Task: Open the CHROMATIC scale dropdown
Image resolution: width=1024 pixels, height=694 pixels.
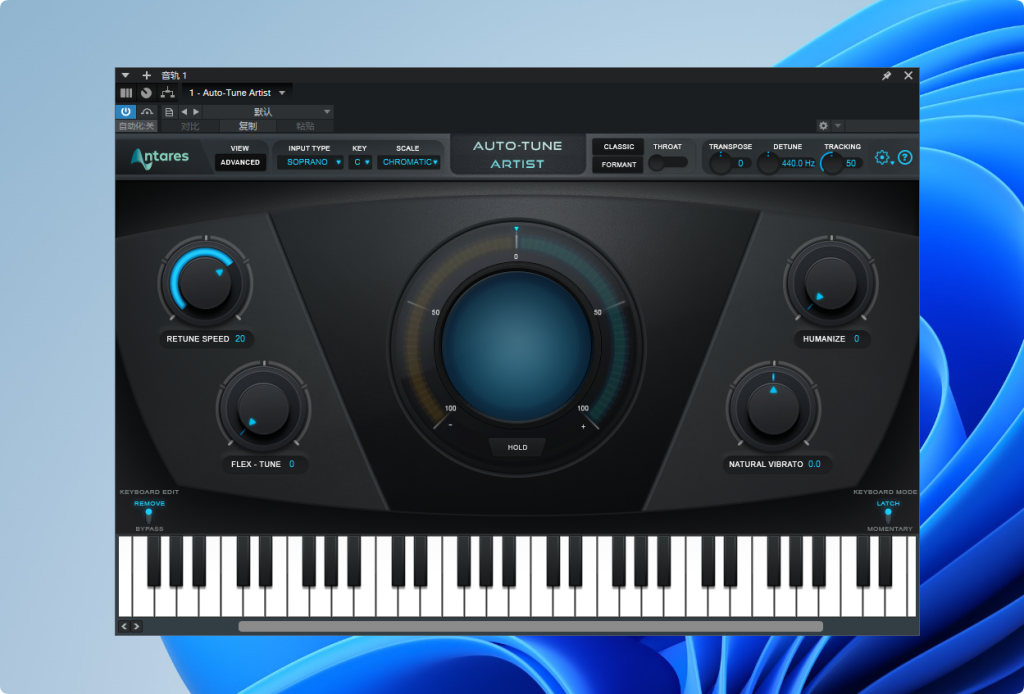Action: coord(408,162)
